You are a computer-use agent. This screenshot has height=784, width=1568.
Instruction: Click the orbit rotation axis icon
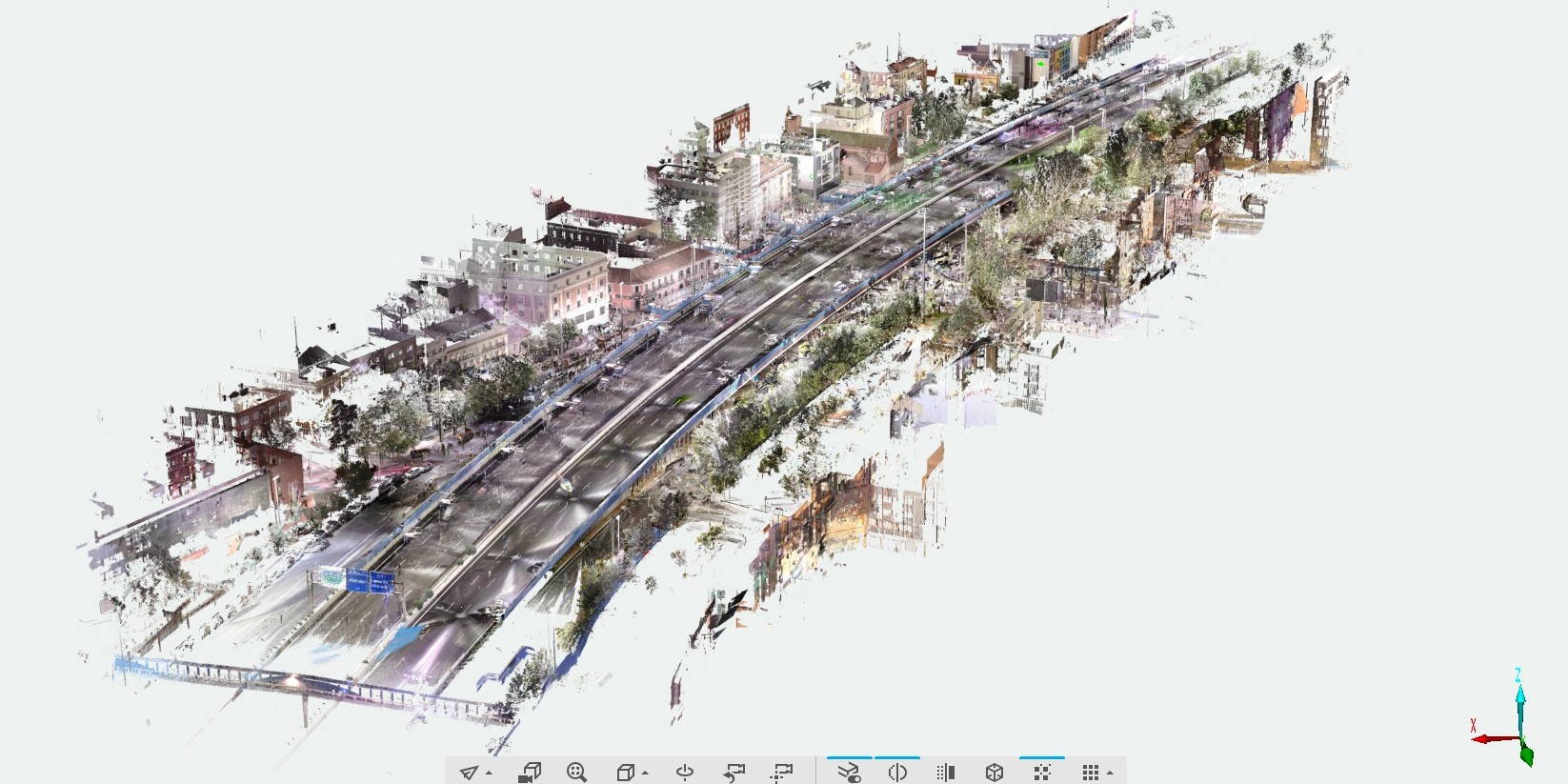pyautogui.click(x=685, y=772)
